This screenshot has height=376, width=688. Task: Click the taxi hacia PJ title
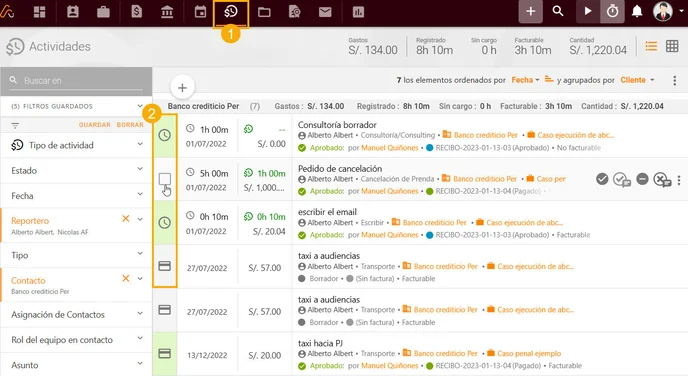(x=320, y=343)
